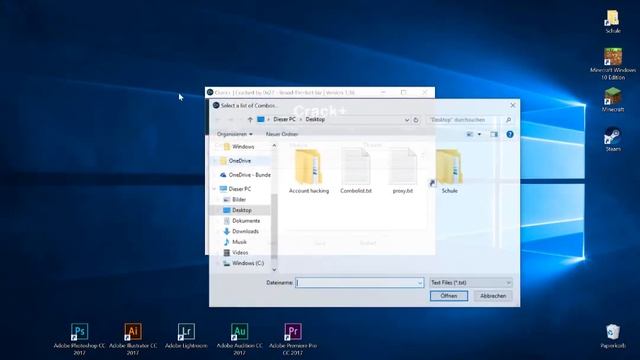This screenshot has width=640, height=360.
Task: Open Minecraft Windows 10 Edition desktop icon
Action: [x=613, y=63]
